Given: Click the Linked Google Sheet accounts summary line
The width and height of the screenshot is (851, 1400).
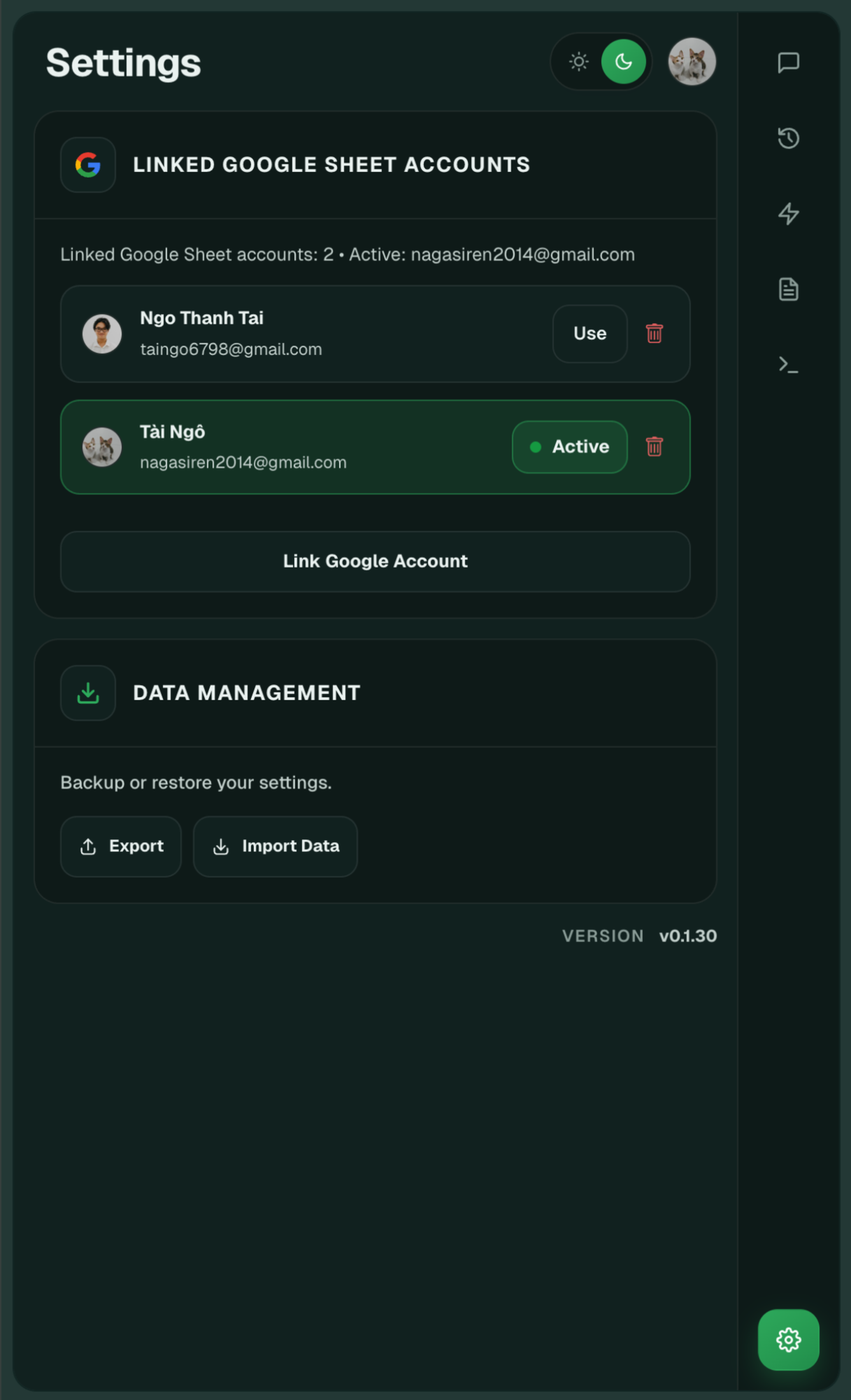Looking at the screenshot, I should tap(348, 254).
